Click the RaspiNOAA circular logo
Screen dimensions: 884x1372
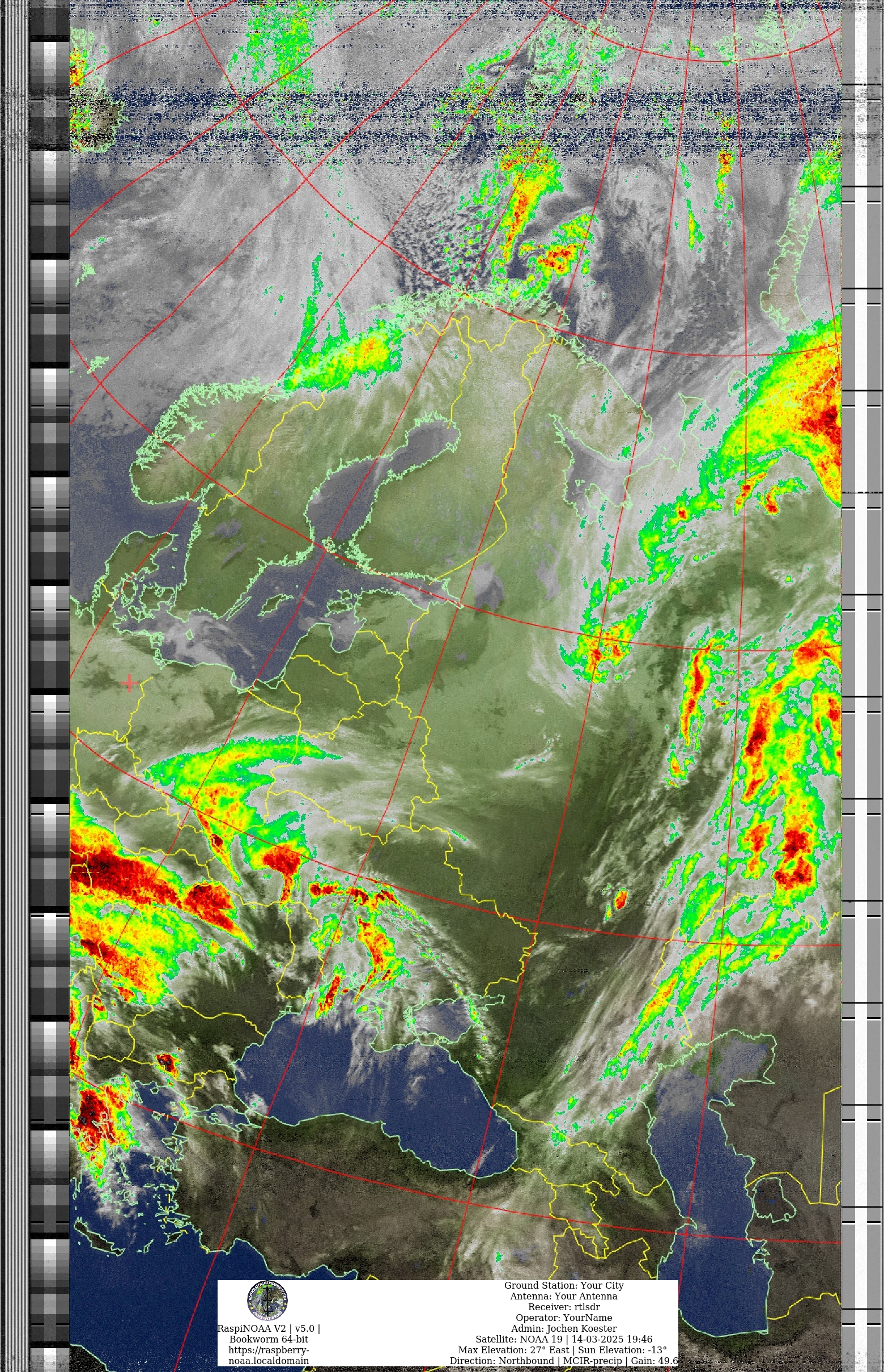pos(267,1300)
